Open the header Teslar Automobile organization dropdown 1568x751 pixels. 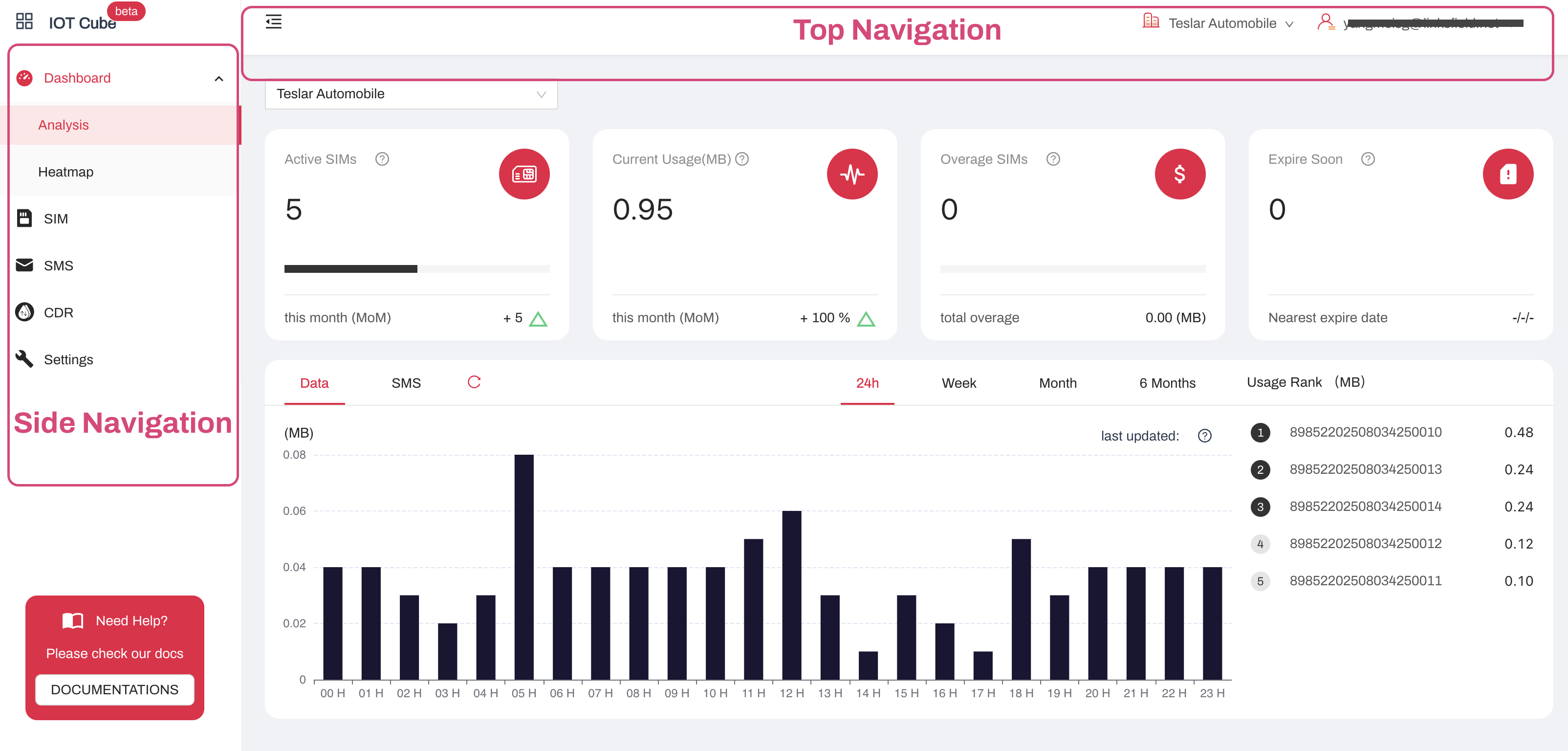(x=1230, y=23)
